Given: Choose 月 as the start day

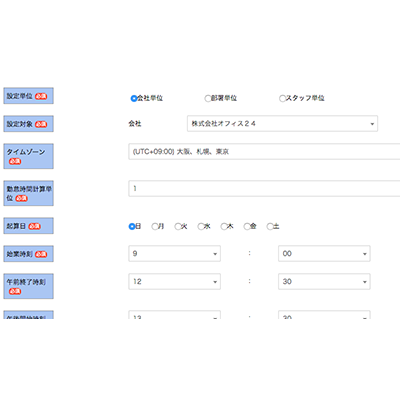Looking at the screenshot, I should point(155,226).
